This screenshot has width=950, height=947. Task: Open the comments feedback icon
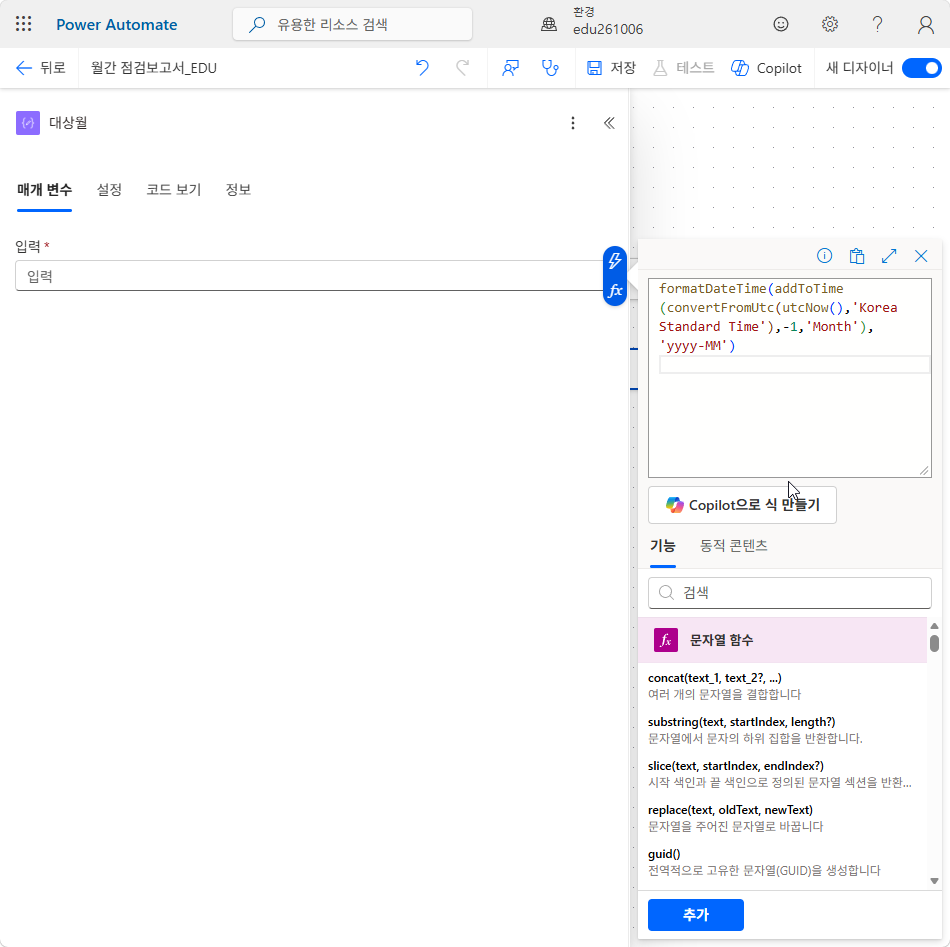pyautogui.click(x=510, y=68)
